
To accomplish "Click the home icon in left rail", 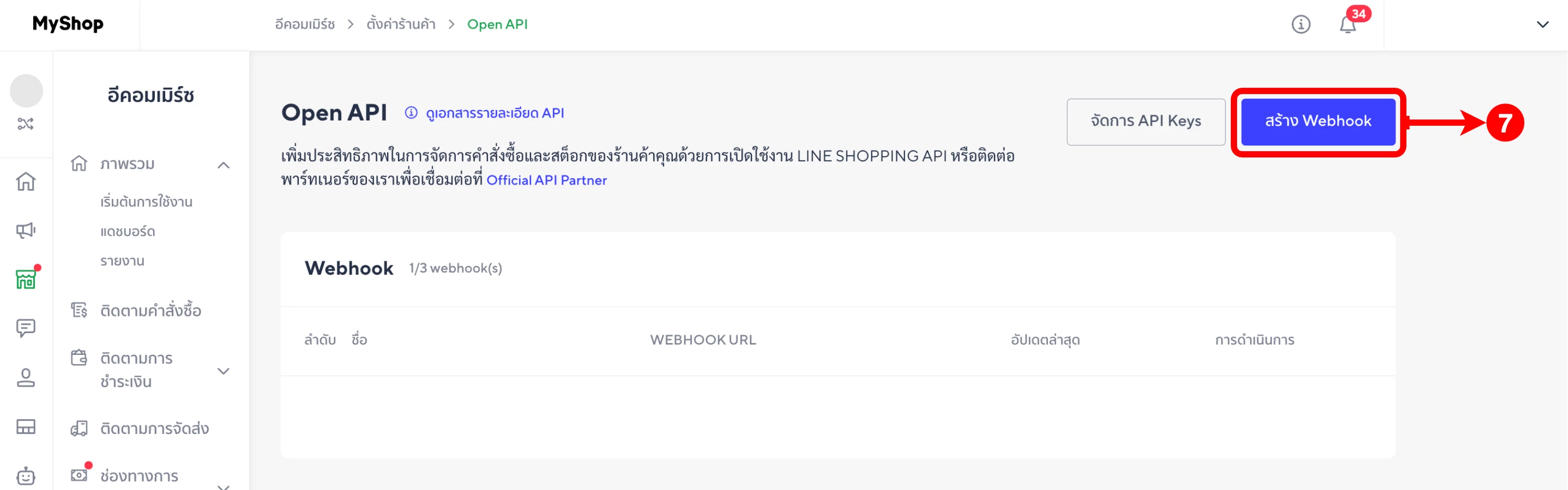I will pyautogui.click(x=25, y=181).
